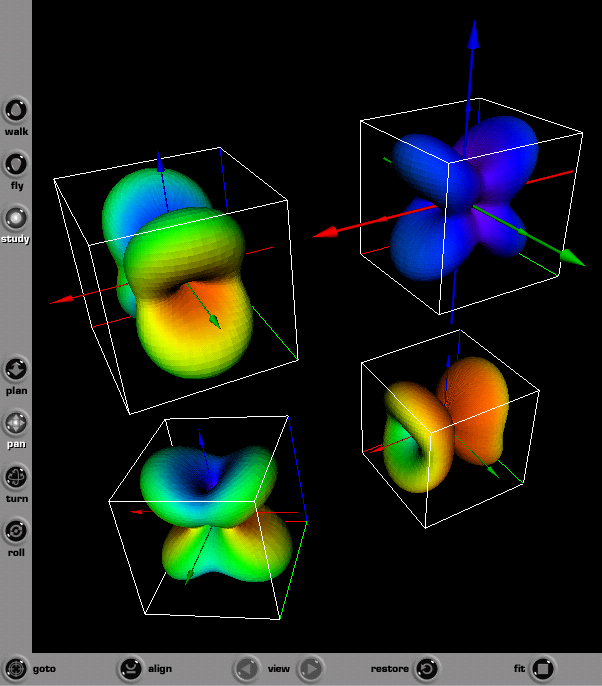The width and height of the screenshot is (602, 686).
Task: Click the goto target icon
Action: coord(16,668)
